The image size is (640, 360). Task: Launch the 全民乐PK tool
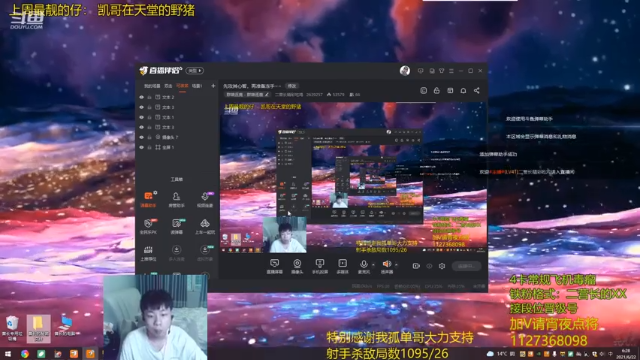(148, 226)
